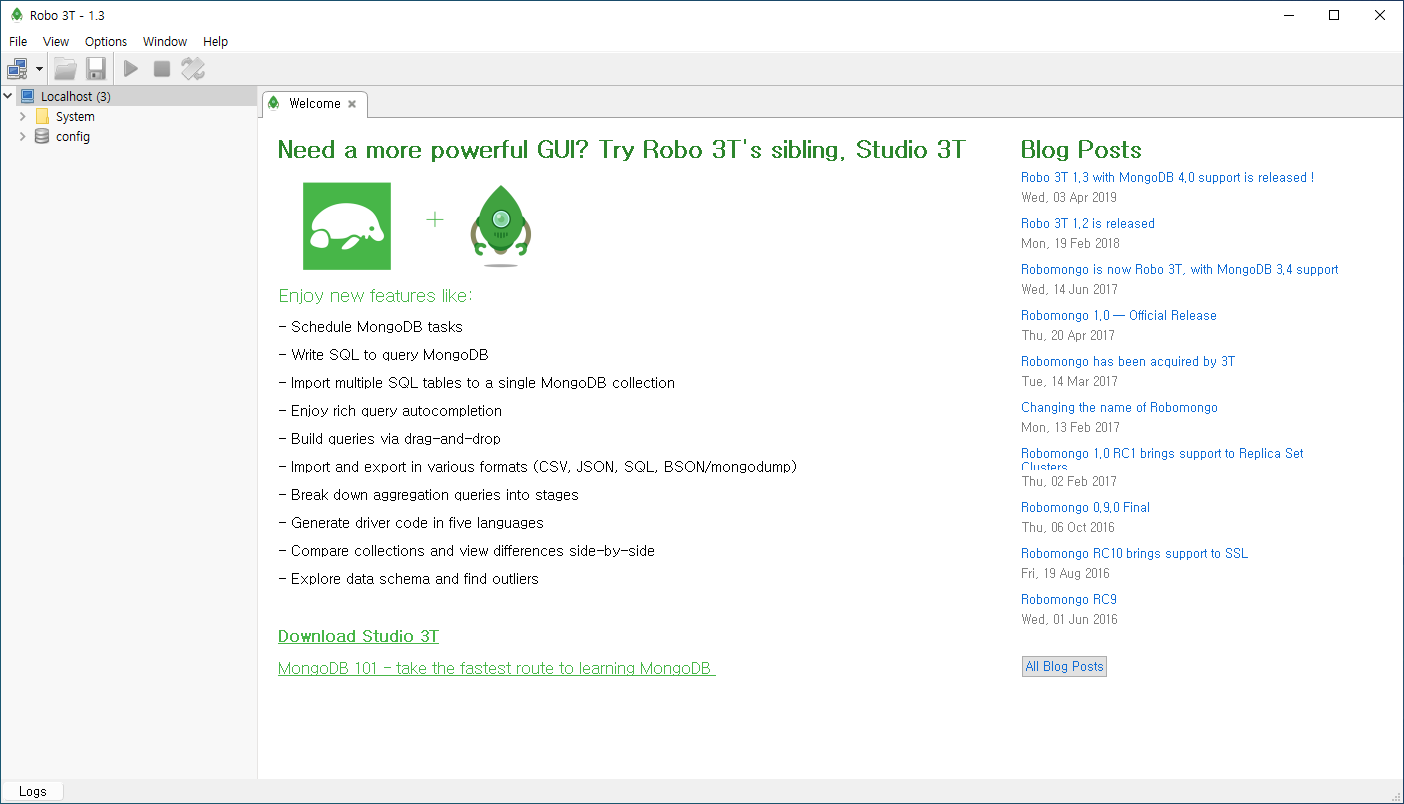Click the Connect toolbar icon
The image size is (1404, 804).
click(18, 69)
